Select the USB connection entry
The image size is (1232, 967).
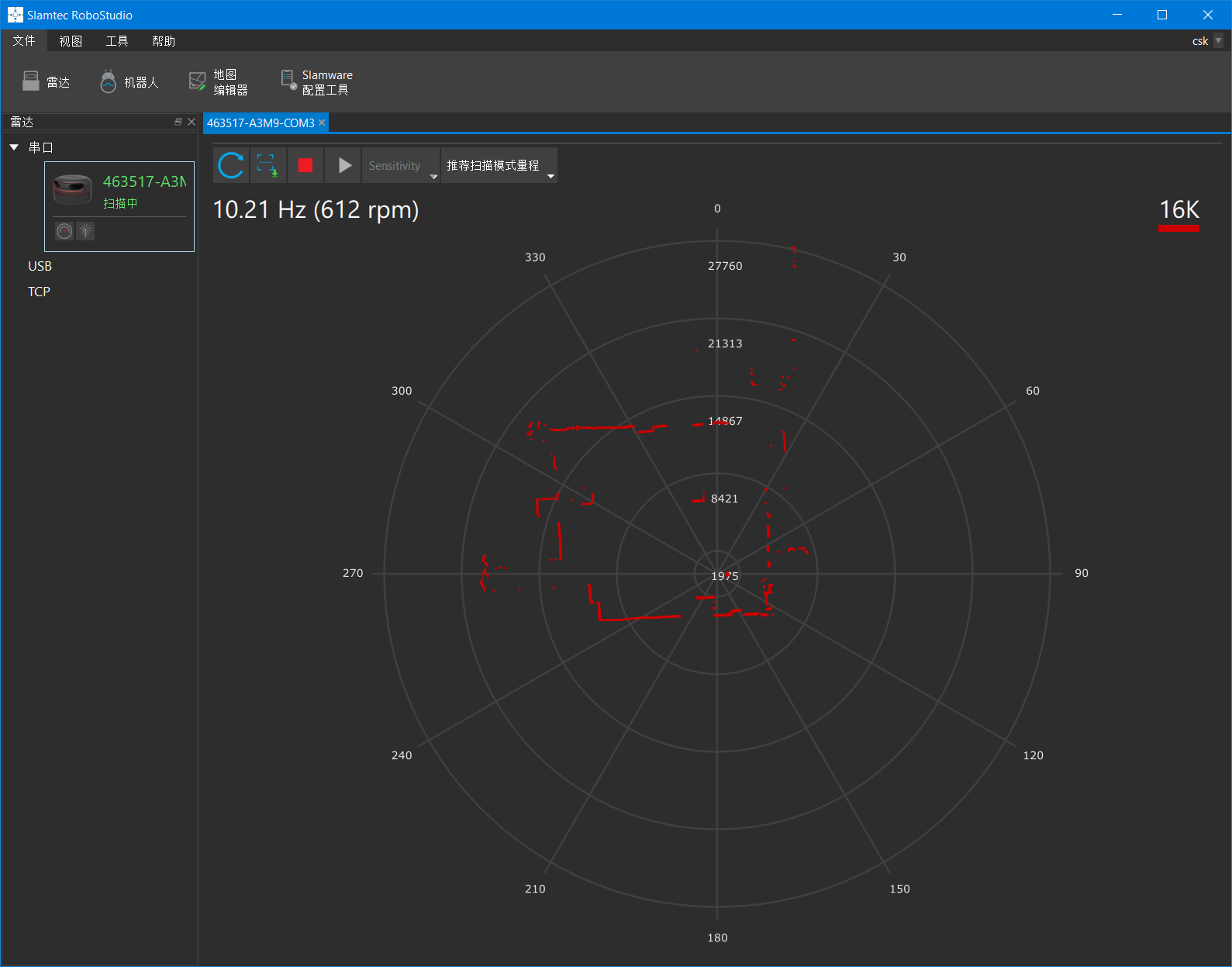click(x=40, y=266)
